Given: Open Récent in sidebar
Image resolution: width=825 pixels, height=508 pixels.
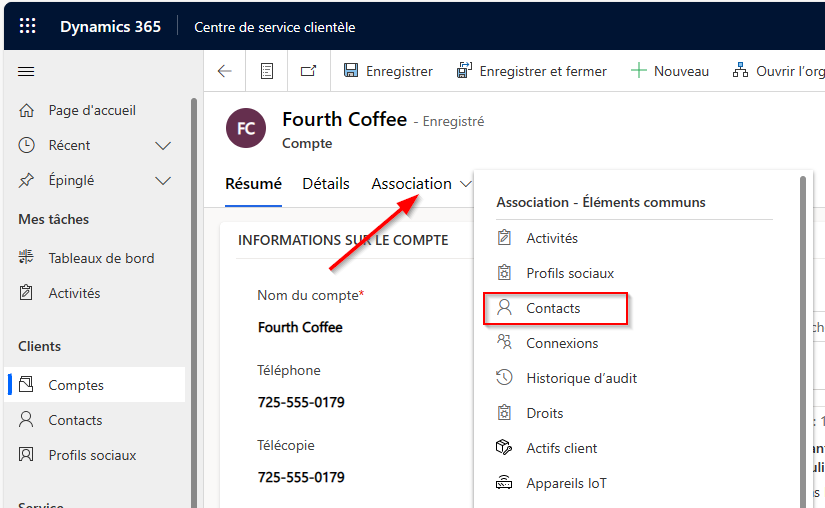Looking at the screenshot, I should click(x=69, y=145).
